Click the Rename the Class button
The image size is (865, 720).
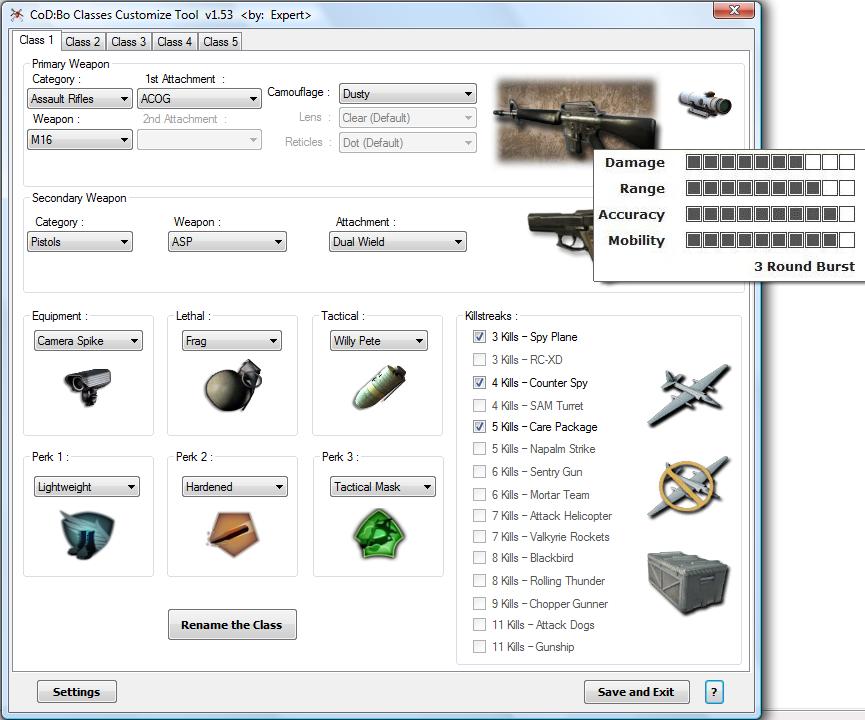point(232,625)
